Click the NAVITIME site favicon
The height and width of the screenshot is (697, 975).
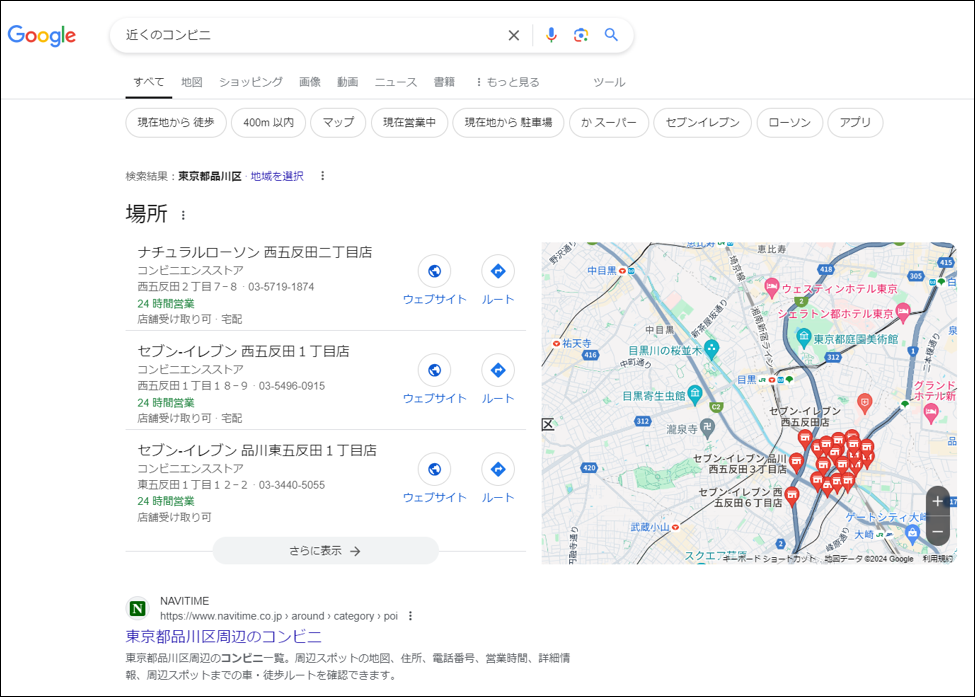137,608
